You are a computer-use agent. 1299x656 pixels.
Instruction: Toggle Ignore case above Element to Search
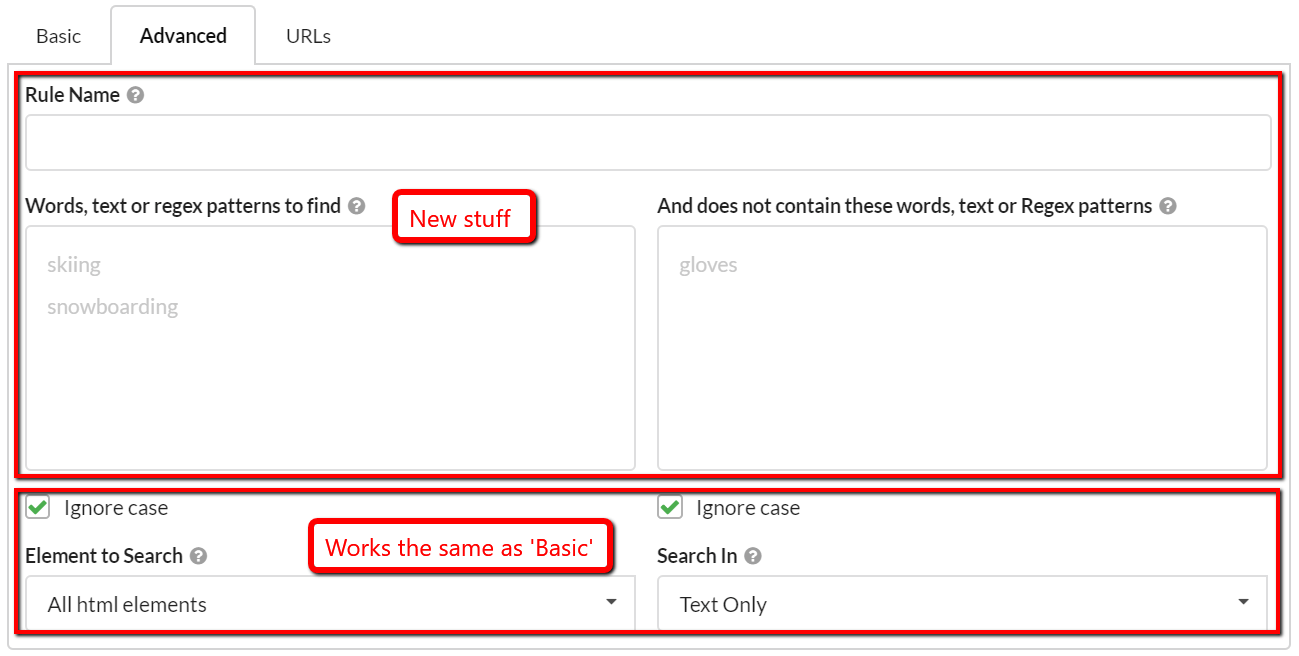tap(38, 507)
